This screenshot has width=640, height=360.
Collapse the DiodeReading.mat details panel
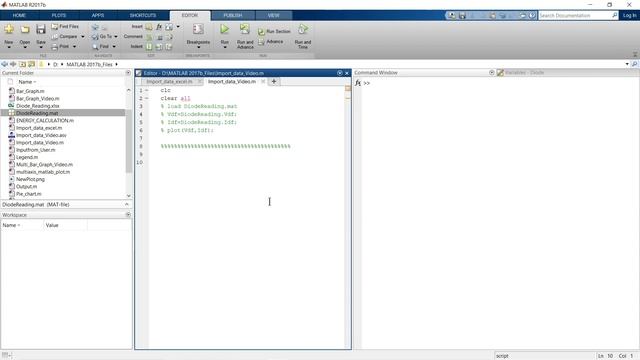pos(127,204)
